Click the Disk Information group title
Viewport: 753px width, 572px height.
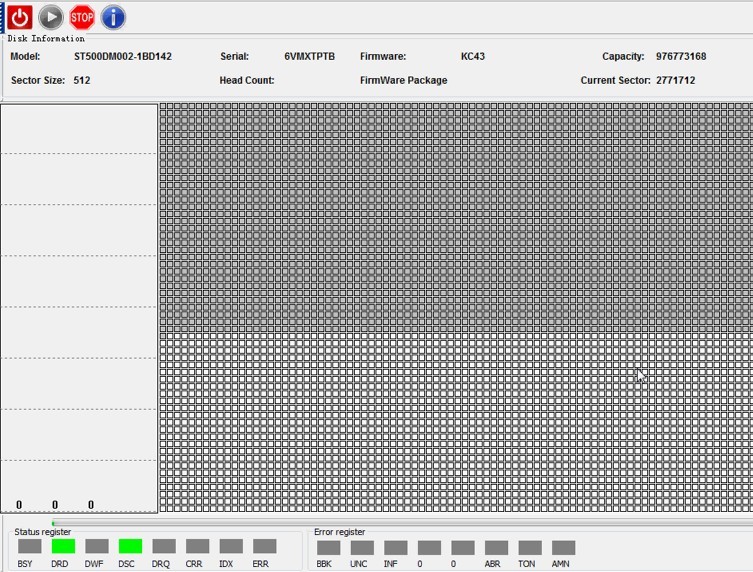coord(46,38)
